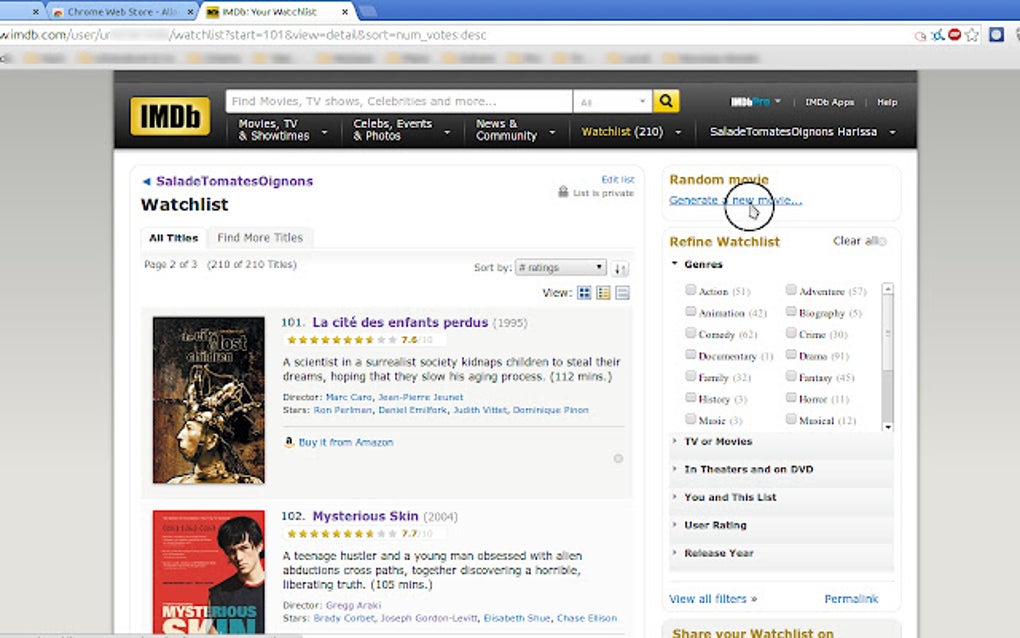Viewport: 1020px width, 638px height.
Task: Click the bookmark star in address bar
Action: 972,35
